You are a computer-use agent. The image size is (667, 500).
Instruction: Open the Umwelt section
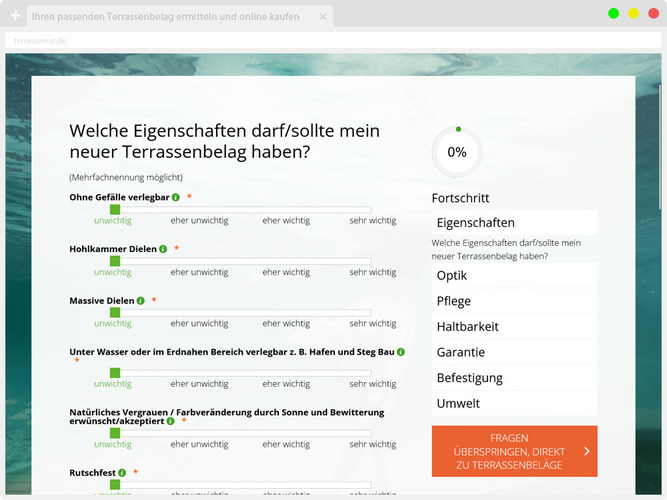tap(514, 404)
